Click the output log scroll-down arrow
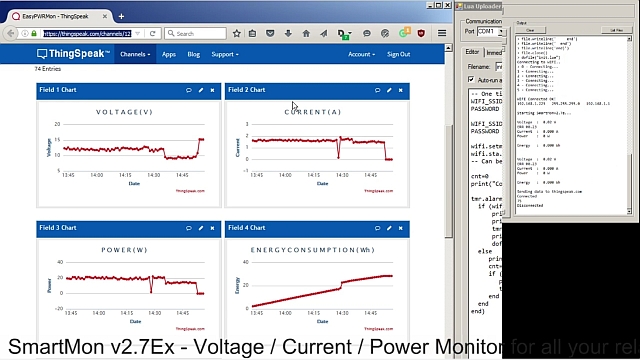 click(629, 211)
